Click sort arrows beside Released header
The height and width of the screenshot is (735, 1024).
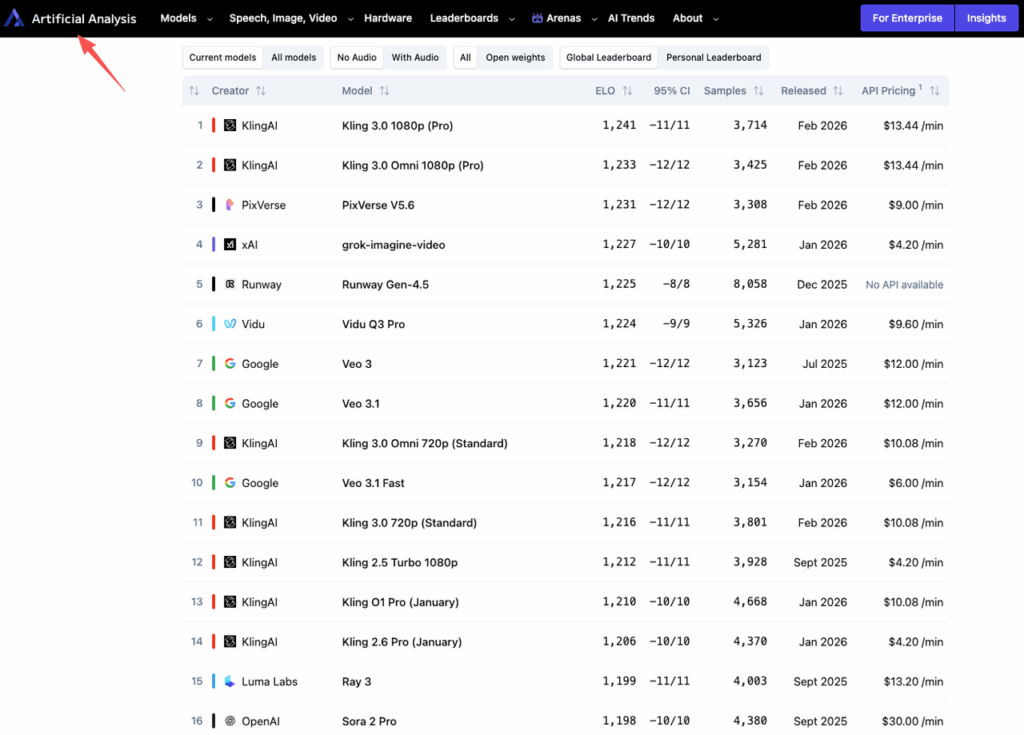pyautogui.click(x=838, y=91)
